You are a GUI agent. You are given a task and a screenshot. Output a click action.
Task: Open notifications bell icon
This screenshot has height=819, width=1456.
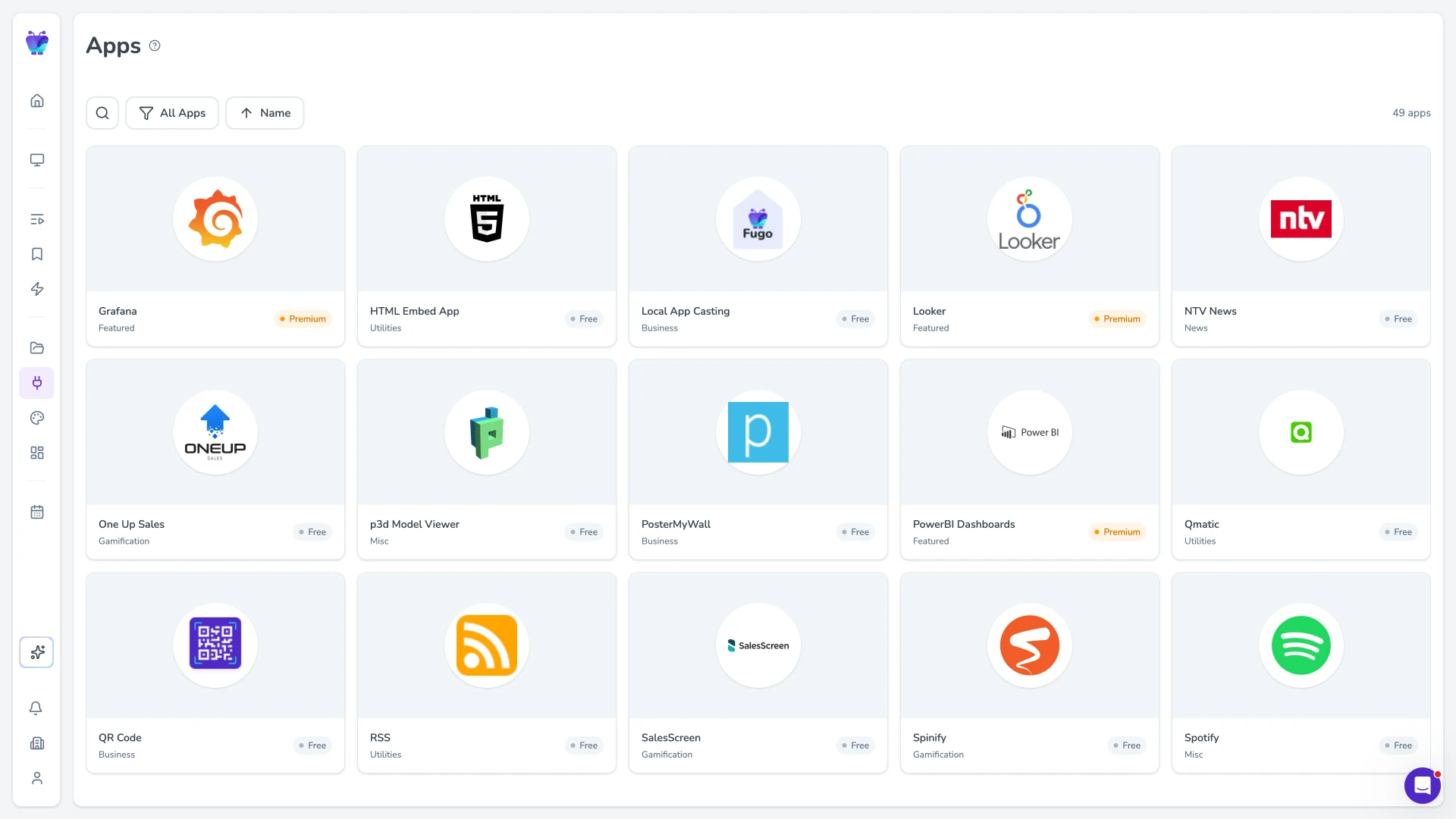[x=36, y=708]
